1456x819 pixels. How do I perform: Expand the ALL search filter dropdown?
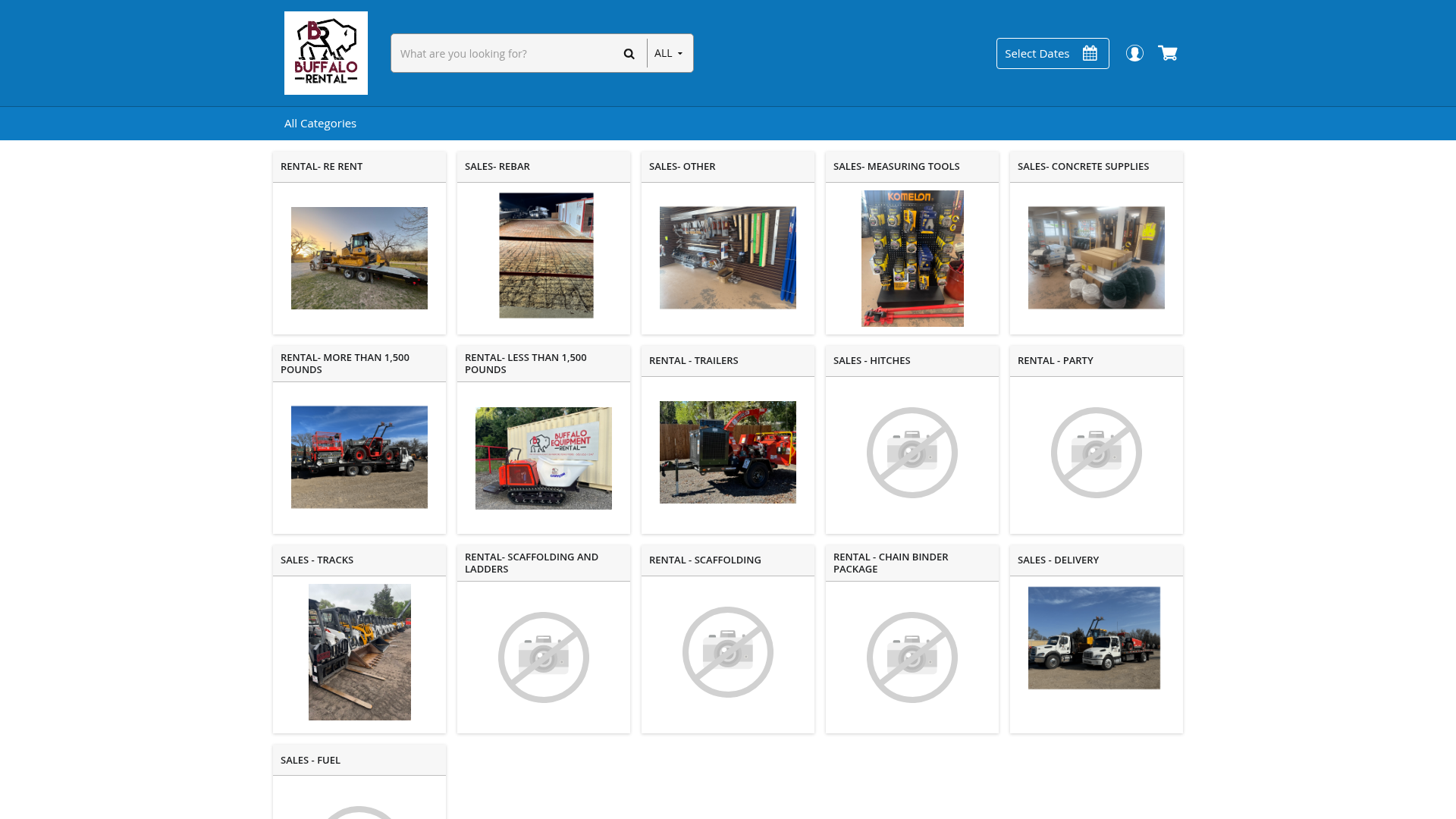point(668,53)
